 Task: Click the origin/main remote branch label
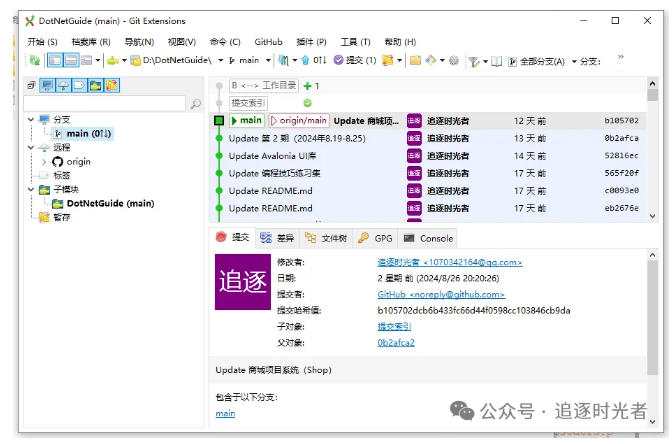(x=299, y=121)
